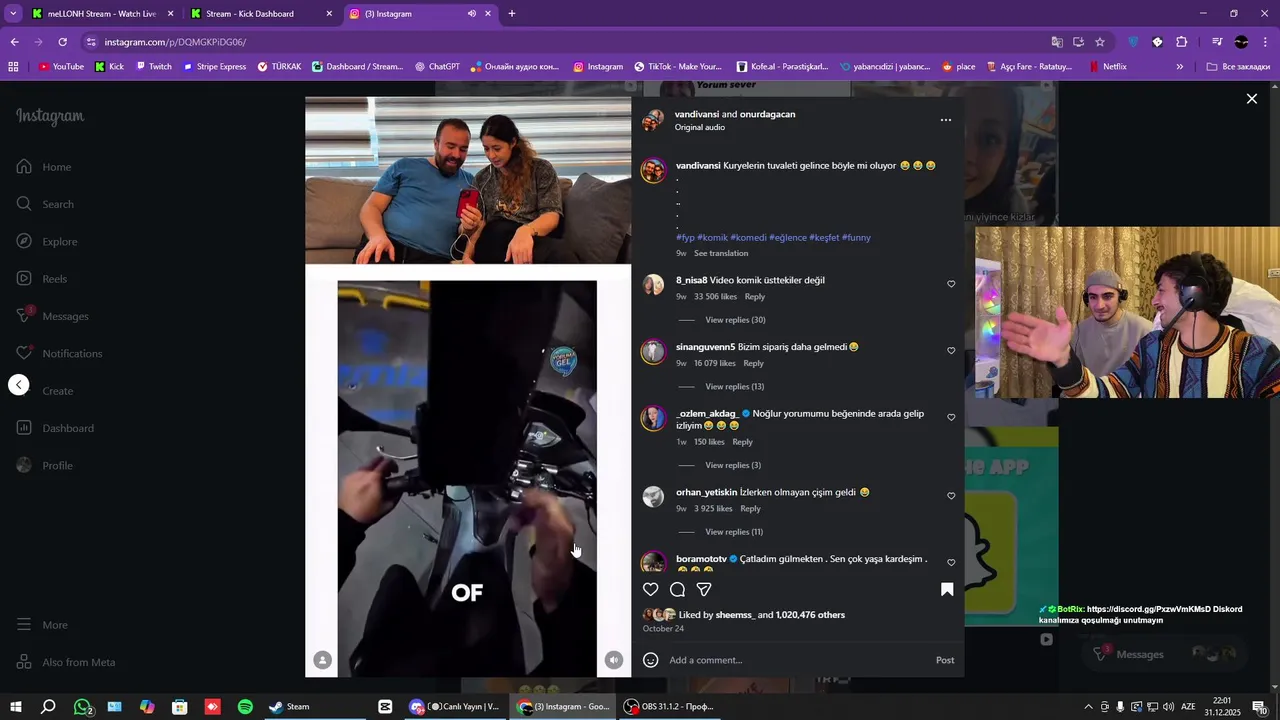Like orhan_yetiskin's comment heart
This screenshot has width=1280, height=720.
951,496
